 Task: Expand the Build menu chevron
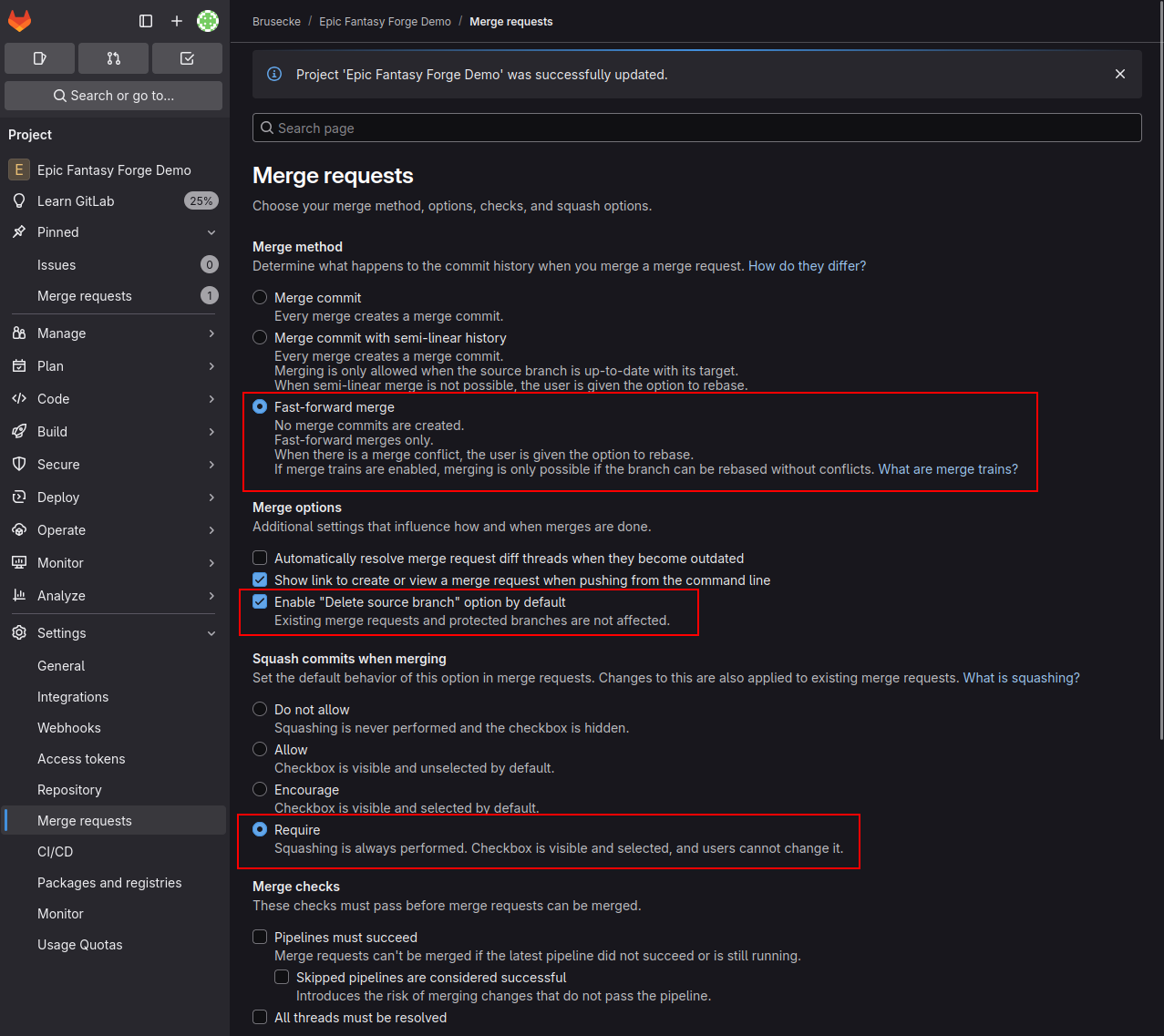pos(211,432)
